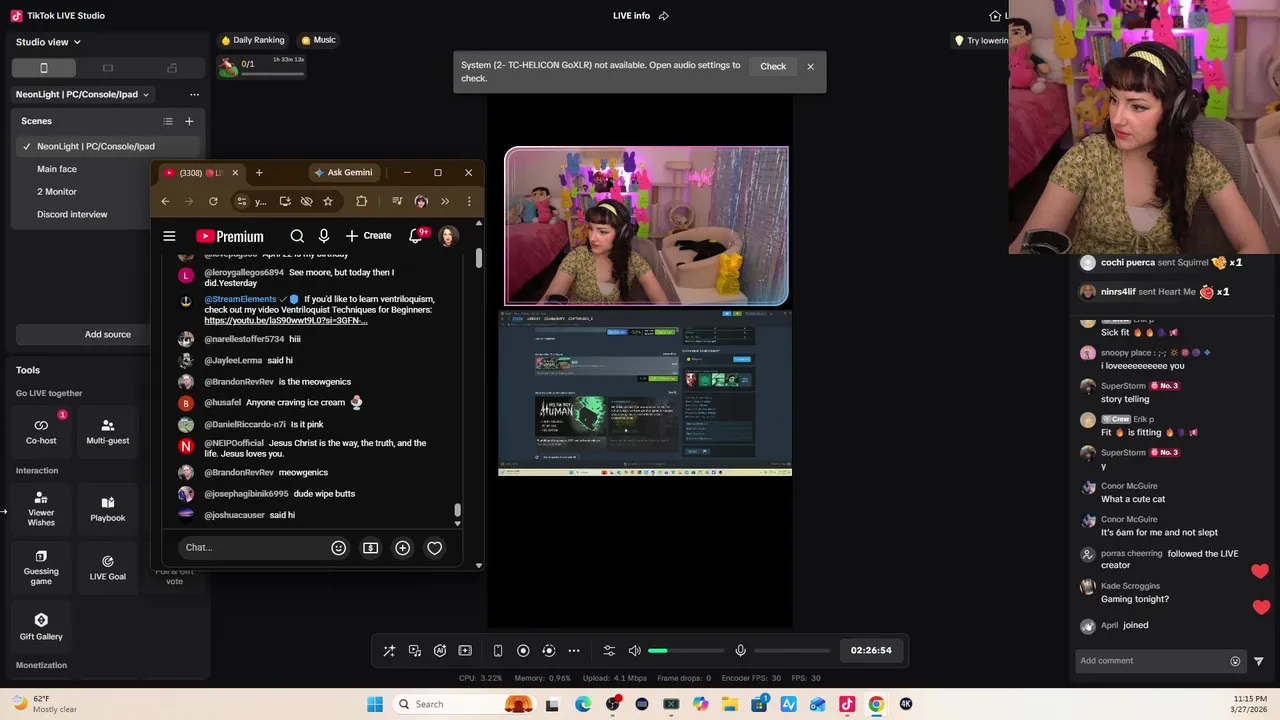The width and height of the screenshot is (1280, 720).
Task: Open the Windows Start menu
Action: [375, 704]
